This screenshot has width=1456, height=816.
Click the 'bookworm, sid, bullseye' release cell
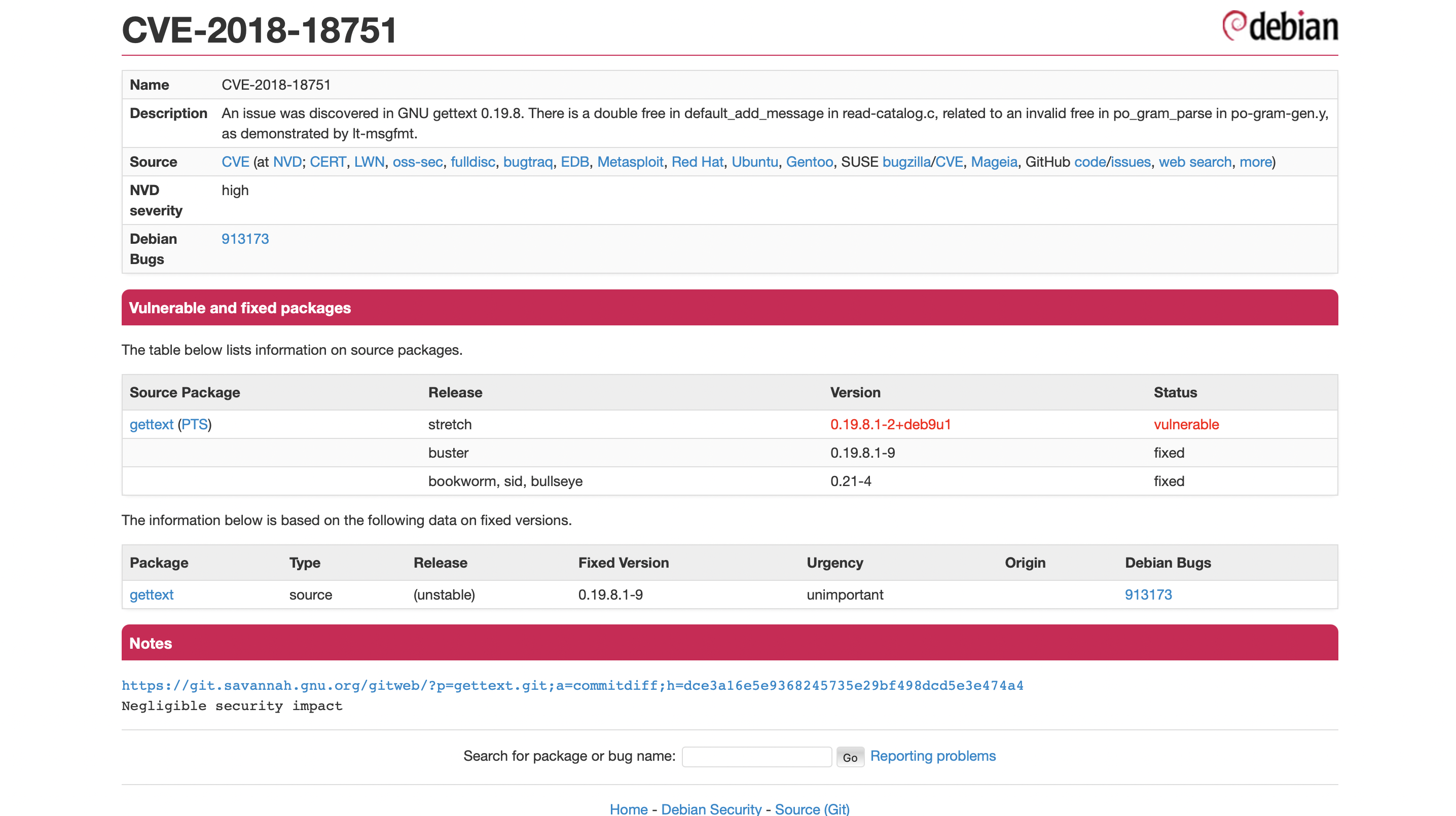pyautogui.click(x=505, y=481)
